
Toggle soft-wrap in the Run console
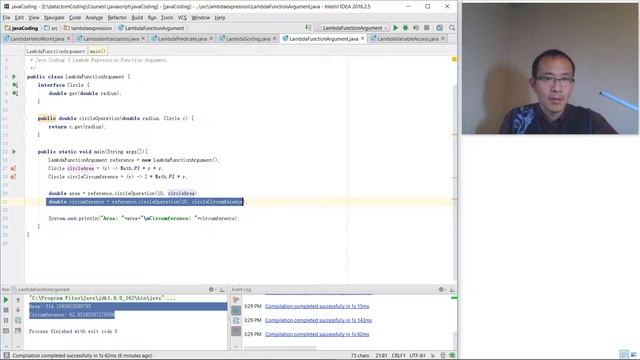pyautogui.click(x=18, y=320)
